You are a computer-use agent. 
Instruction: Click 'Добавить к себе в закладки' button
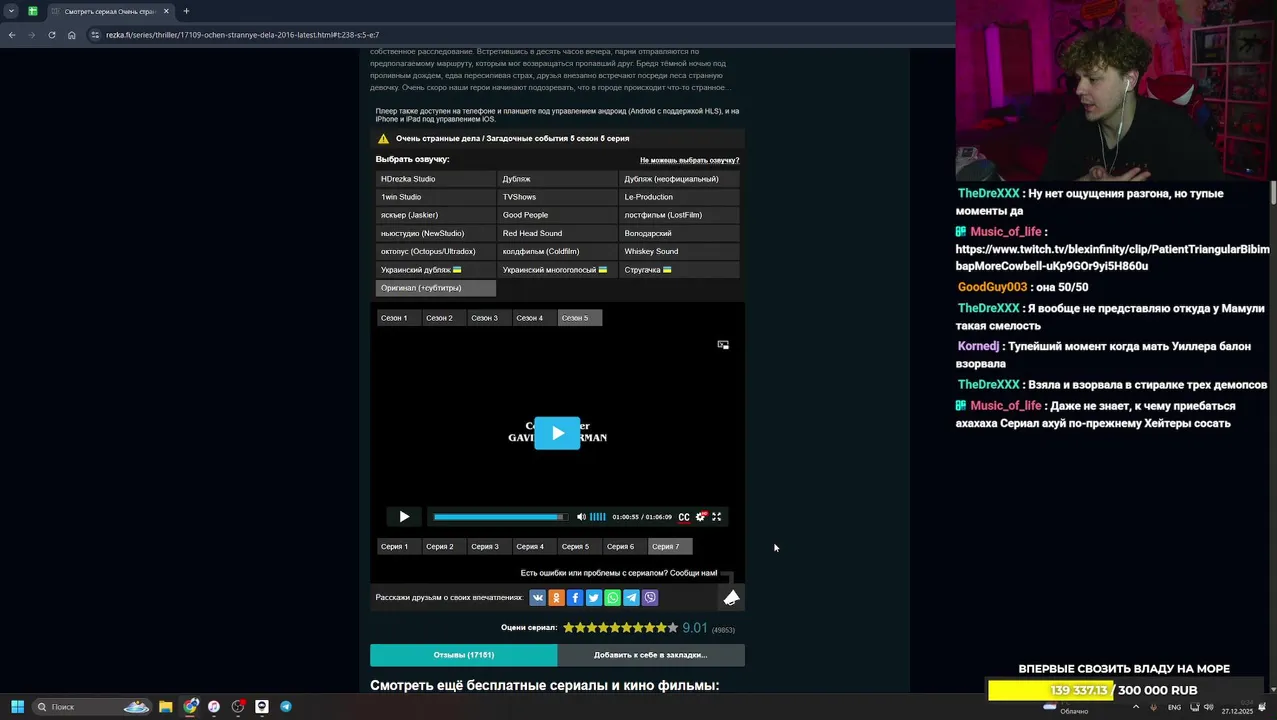[x=651, y=655]
